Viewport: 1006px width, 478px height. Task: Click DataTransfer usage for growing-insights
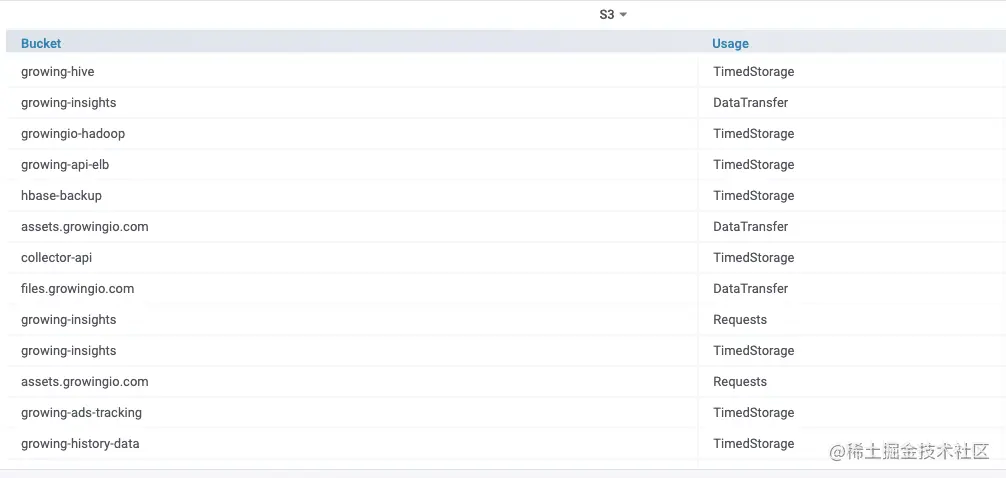coord(751,103)
